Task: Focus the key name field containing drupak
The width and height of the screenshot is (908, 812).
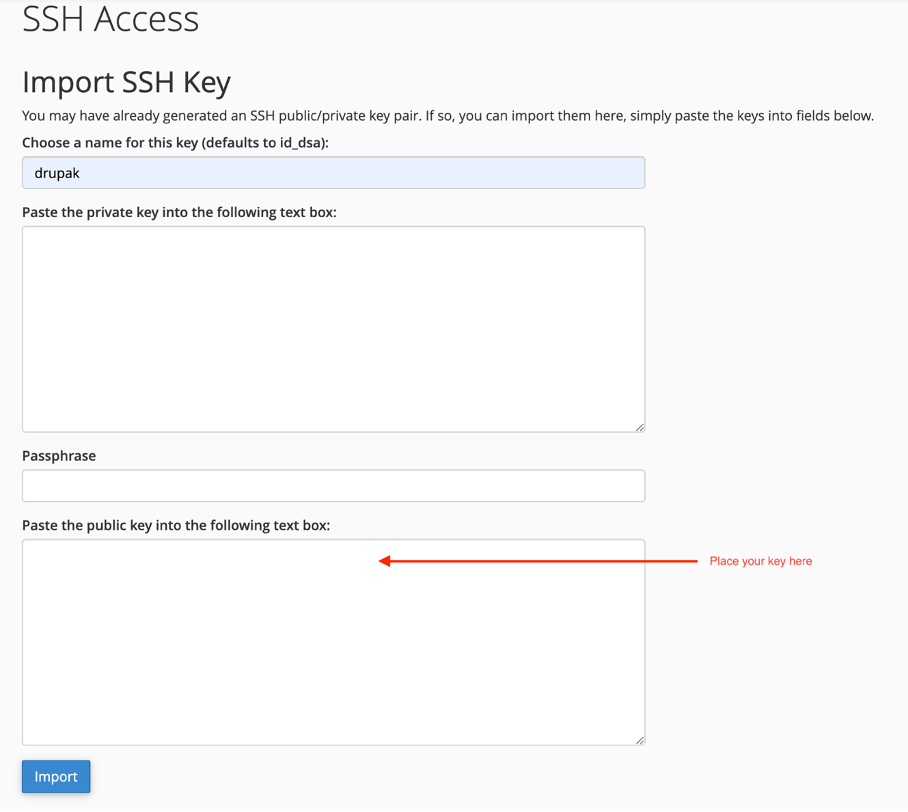Action: tap(333, 173)
